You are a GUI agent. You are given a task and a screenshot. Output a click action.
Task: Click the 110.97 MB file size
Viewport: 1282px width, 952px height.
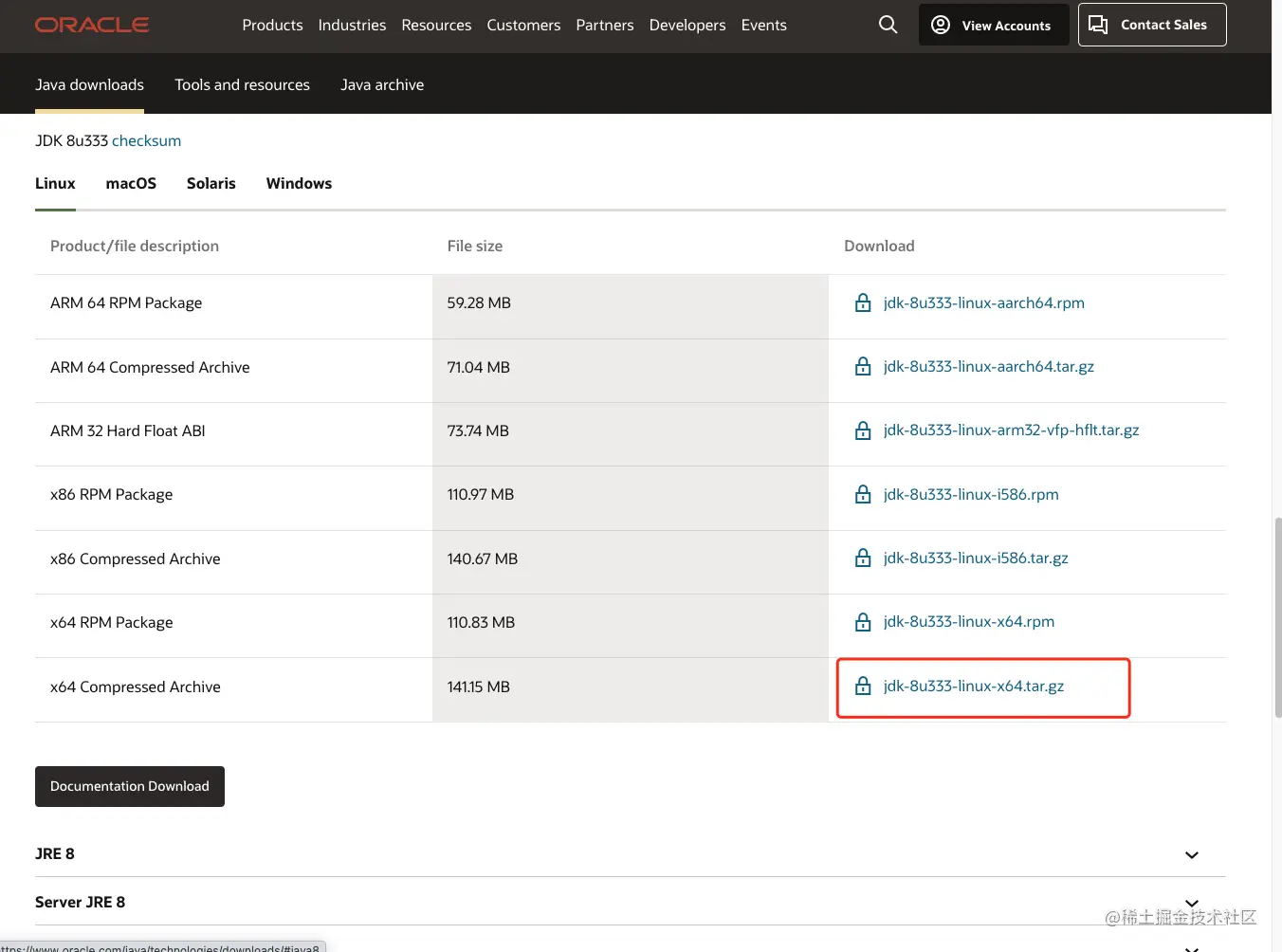(x=480, y=494)
